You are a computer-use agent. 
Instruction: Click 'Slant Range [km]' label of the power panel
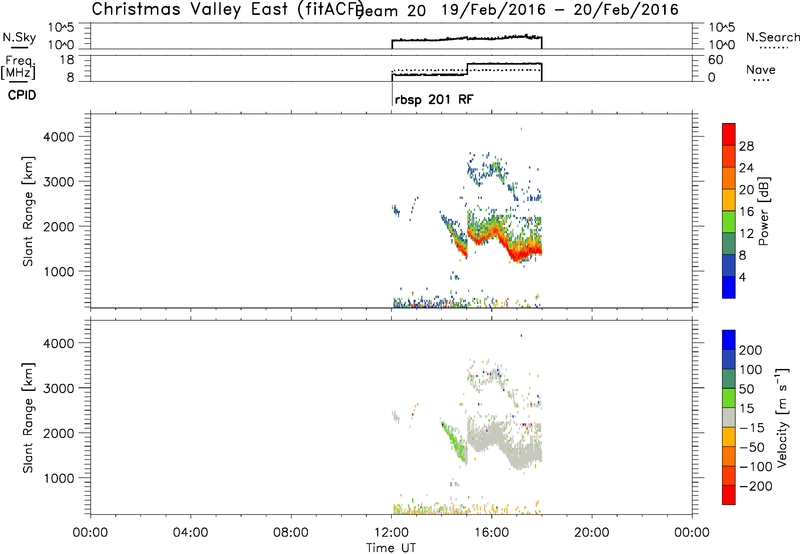(28, 211)
